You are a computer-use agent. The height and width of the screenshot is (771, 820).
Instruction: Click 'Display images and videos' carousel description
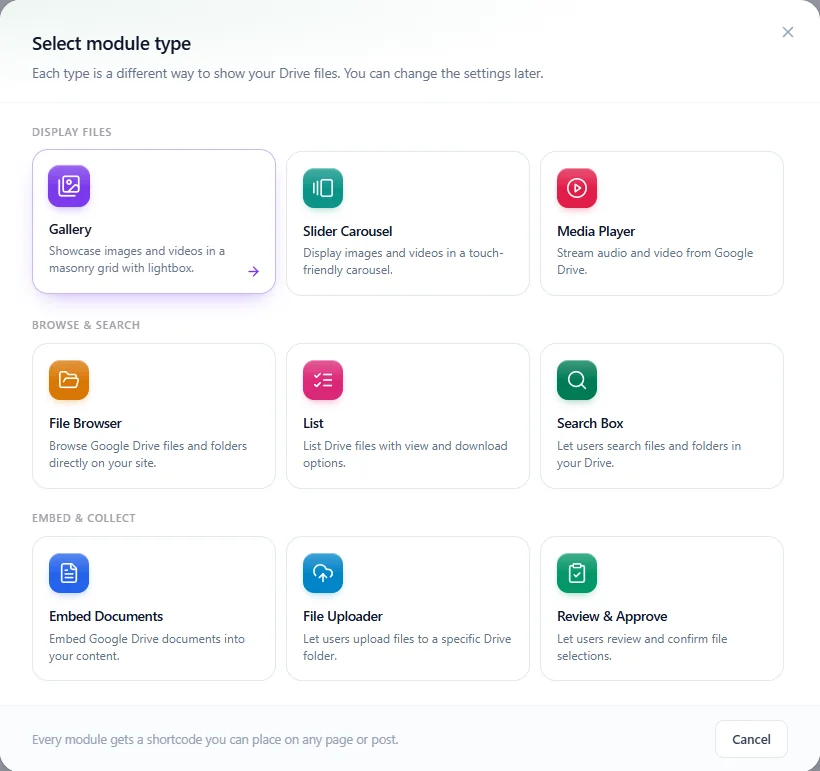(x=403, y=261)
